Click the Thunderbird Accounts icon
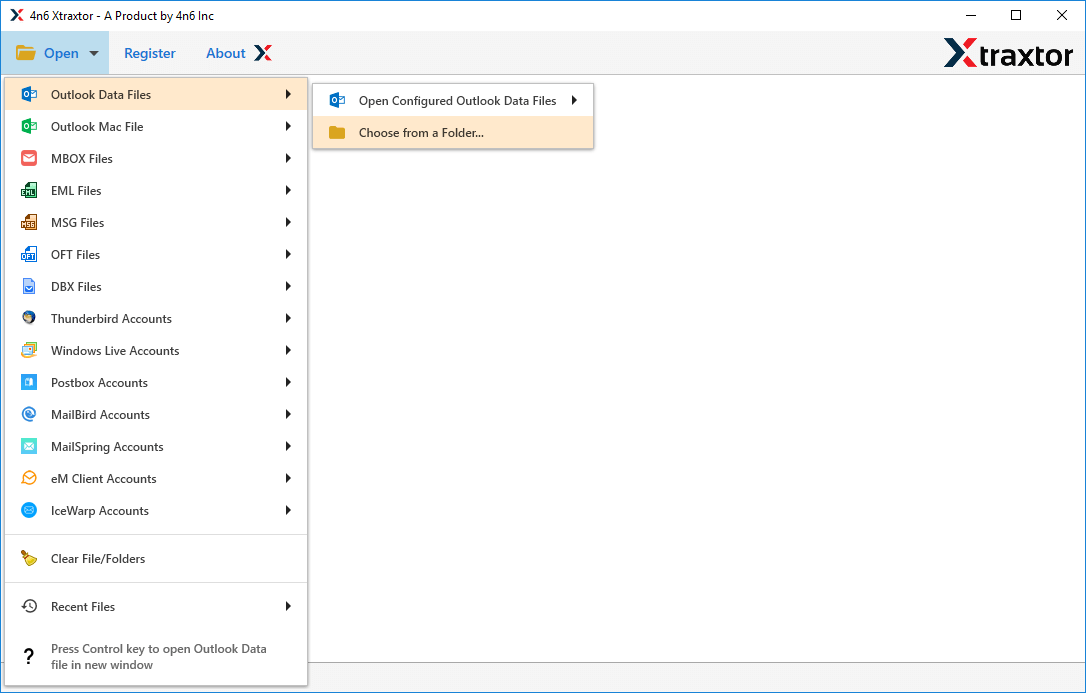This screenshot has height=693, width=1086. pos(29,318)
